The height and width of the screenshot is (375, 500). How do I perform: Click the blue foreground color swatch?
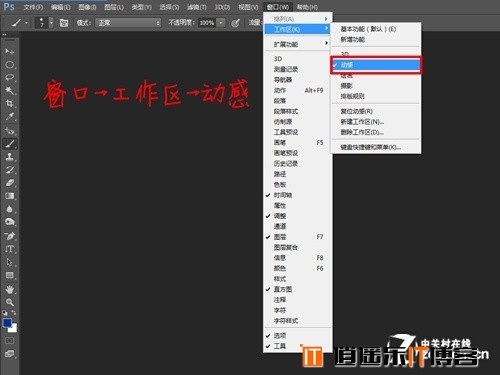tap(7, 322)
